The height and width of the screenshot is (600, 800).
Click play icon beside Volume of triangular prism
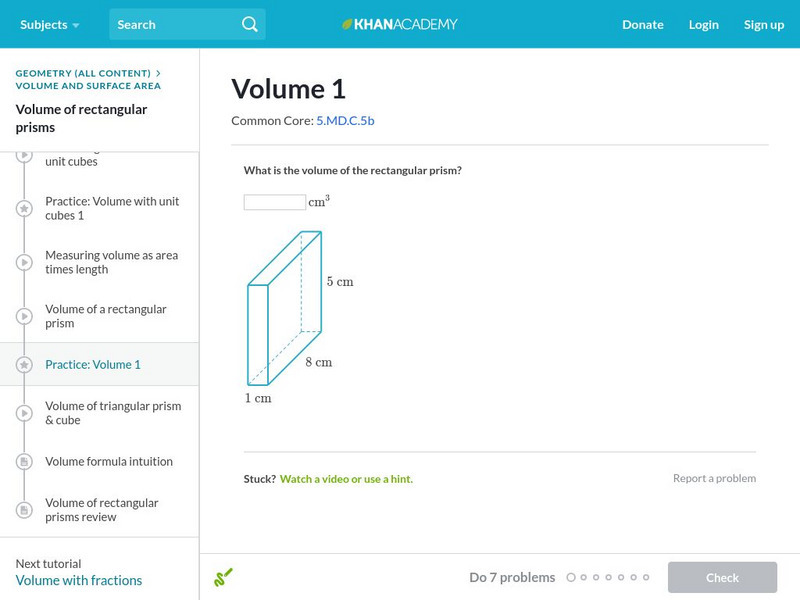24,413
